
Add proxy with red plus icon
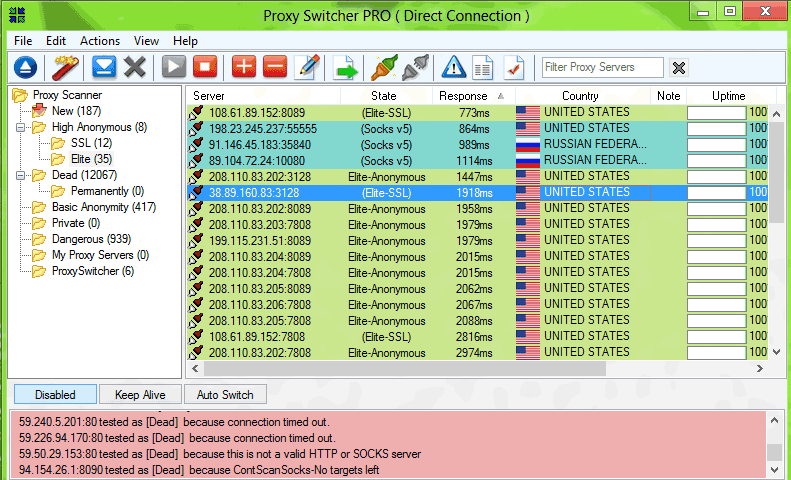click(244, 67)
